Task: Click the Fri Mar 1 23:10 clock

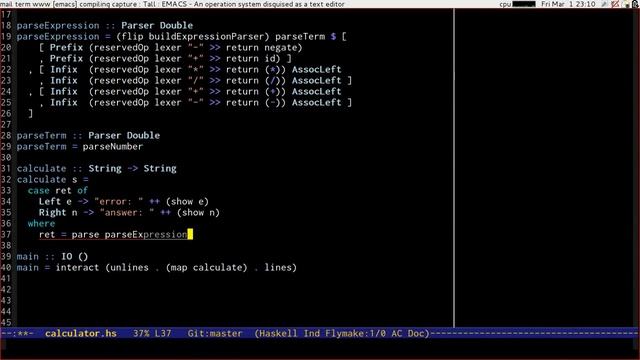Action: click(568, 4)
